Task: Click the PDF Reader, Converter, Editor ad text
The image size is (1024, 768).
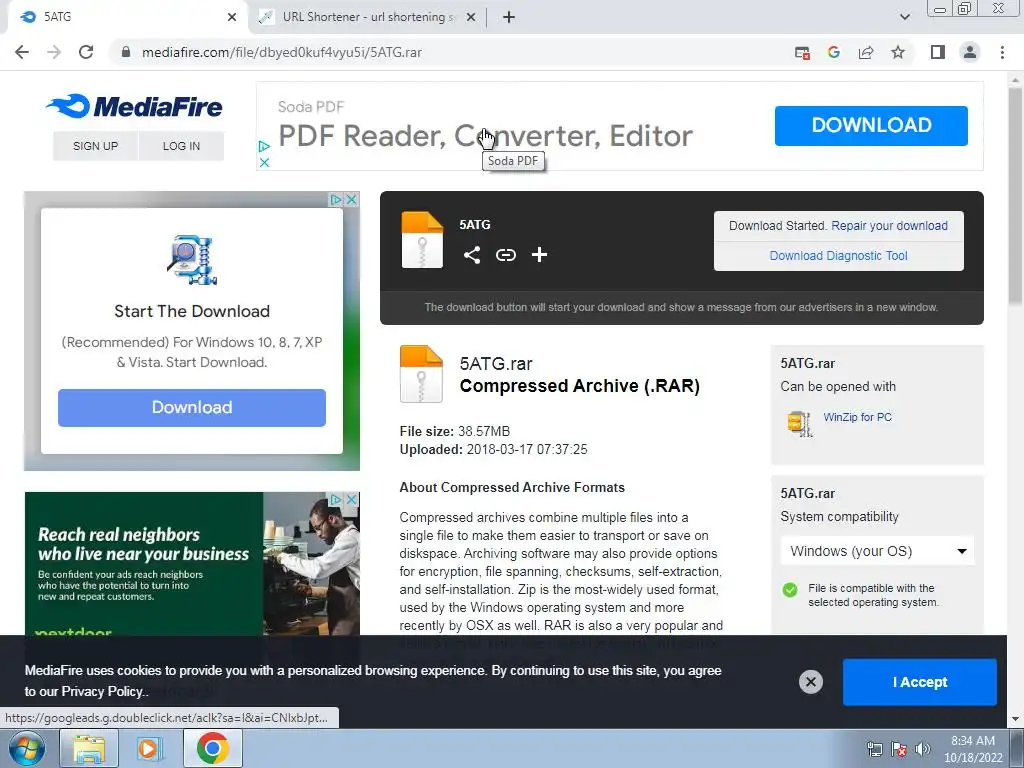Action: click(485, 136)
